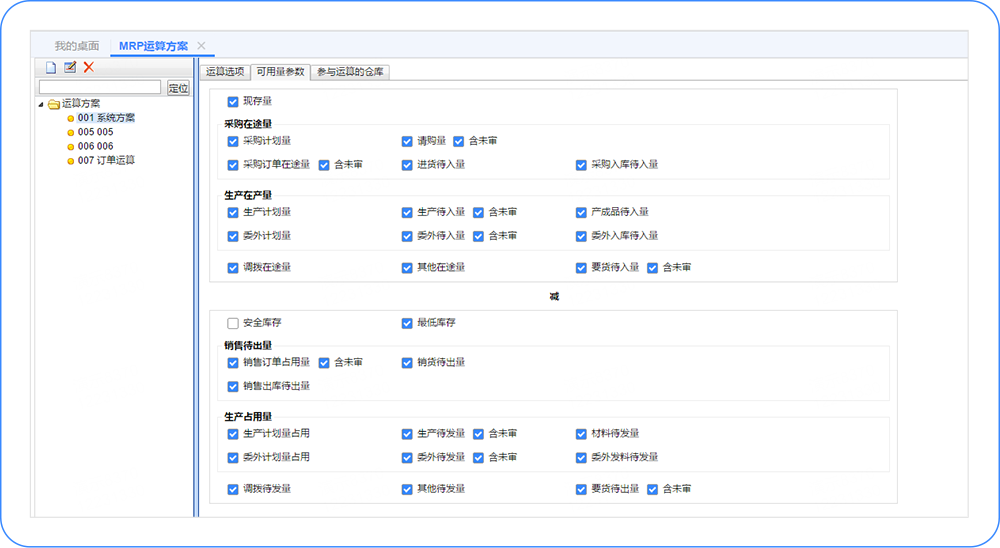Click the 定位 button
Image resolution: width=1000 pixels, height=548 pixels.
[x=178, y=88]
